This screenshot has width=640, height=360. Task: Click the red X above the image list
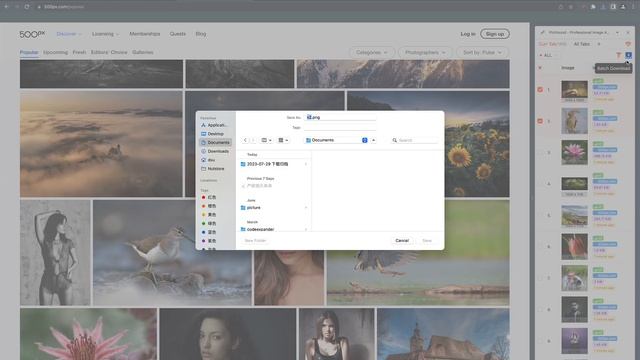(x=540, y=68)
